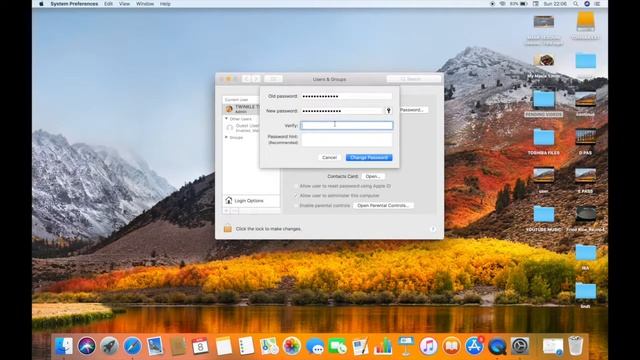The height and width of the screenshot is (360, 640).
Task: Open the Window menu
Action: click(x=144, y=4)
